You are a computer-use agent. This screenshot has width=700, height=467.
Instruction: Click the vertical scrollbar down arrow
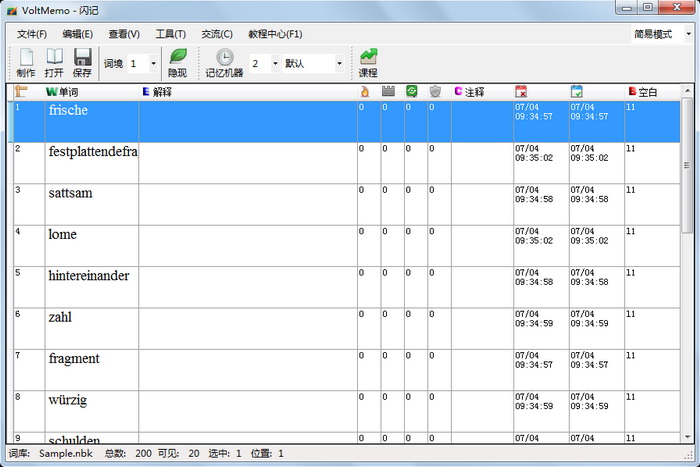coord(687,436)
